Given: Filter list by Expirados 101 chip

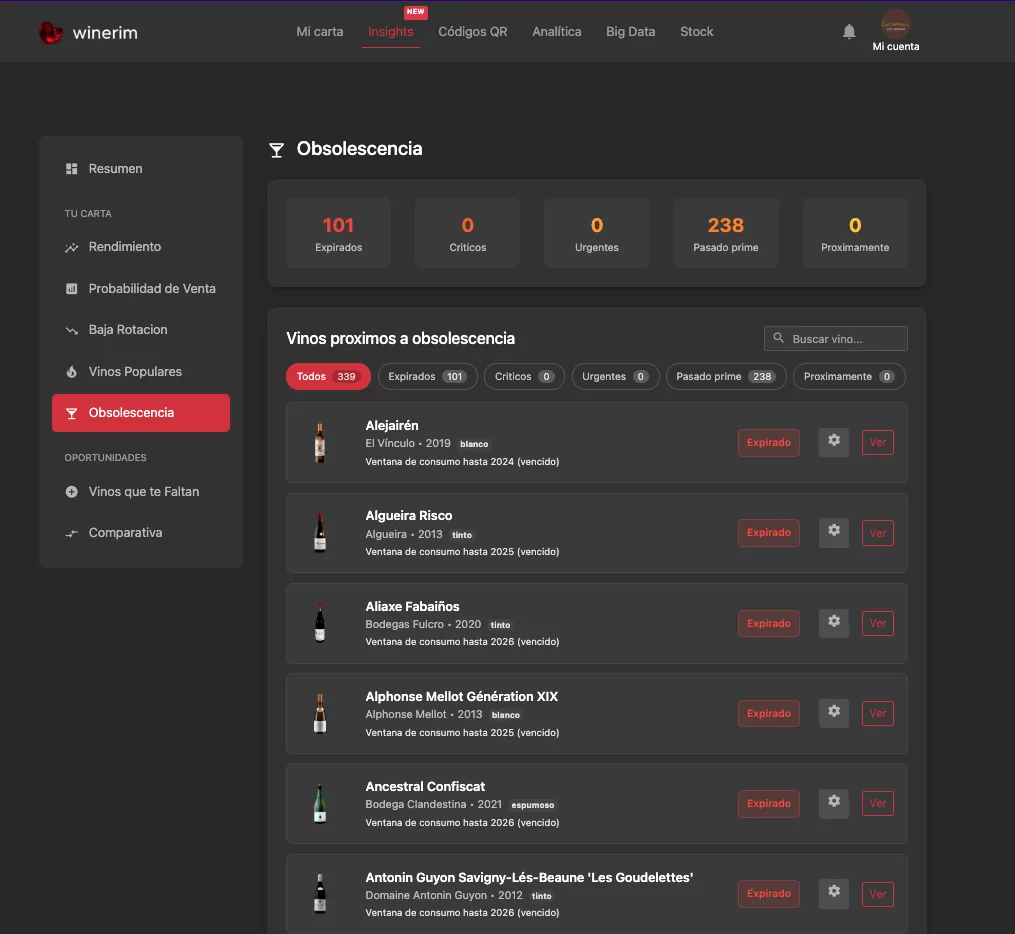Looking at the screenshot, I should [427, 377].
